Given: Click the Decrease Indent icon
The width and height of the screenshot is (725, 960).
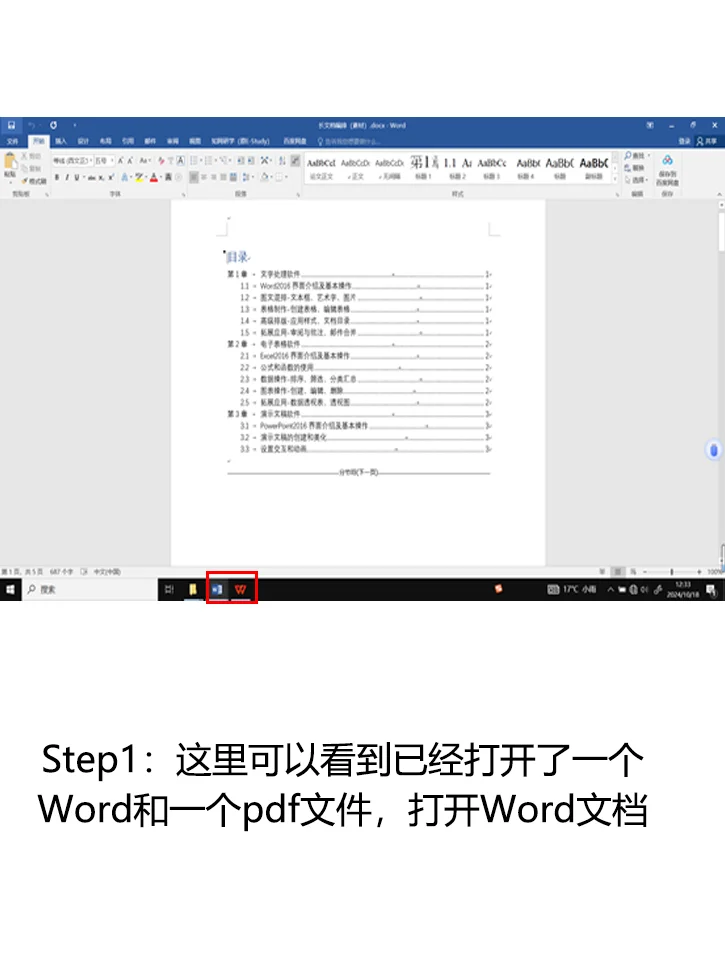Looking at the screenshot, I should pos(240,160).
